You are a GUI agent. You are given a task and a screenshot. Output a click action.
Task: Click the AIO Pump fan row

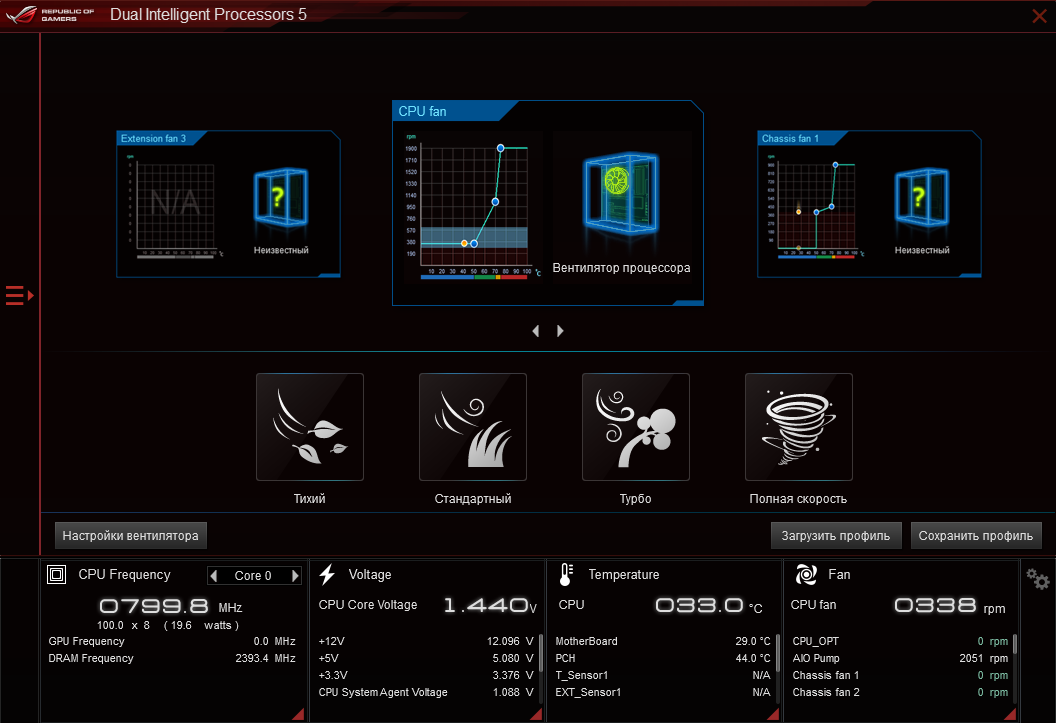900,658
